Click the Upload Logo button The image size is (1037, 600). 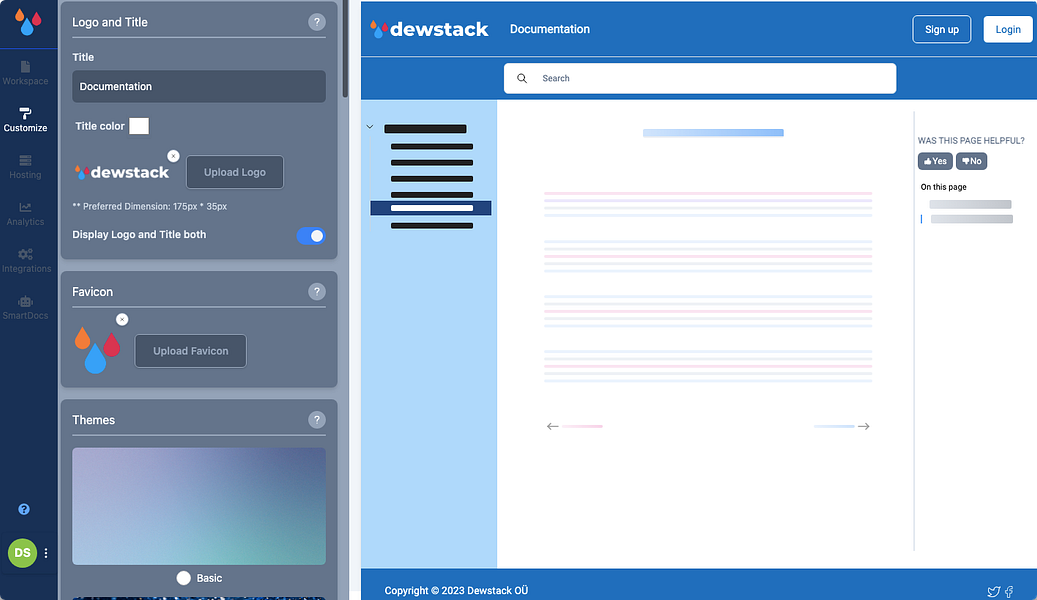point(235,172)
